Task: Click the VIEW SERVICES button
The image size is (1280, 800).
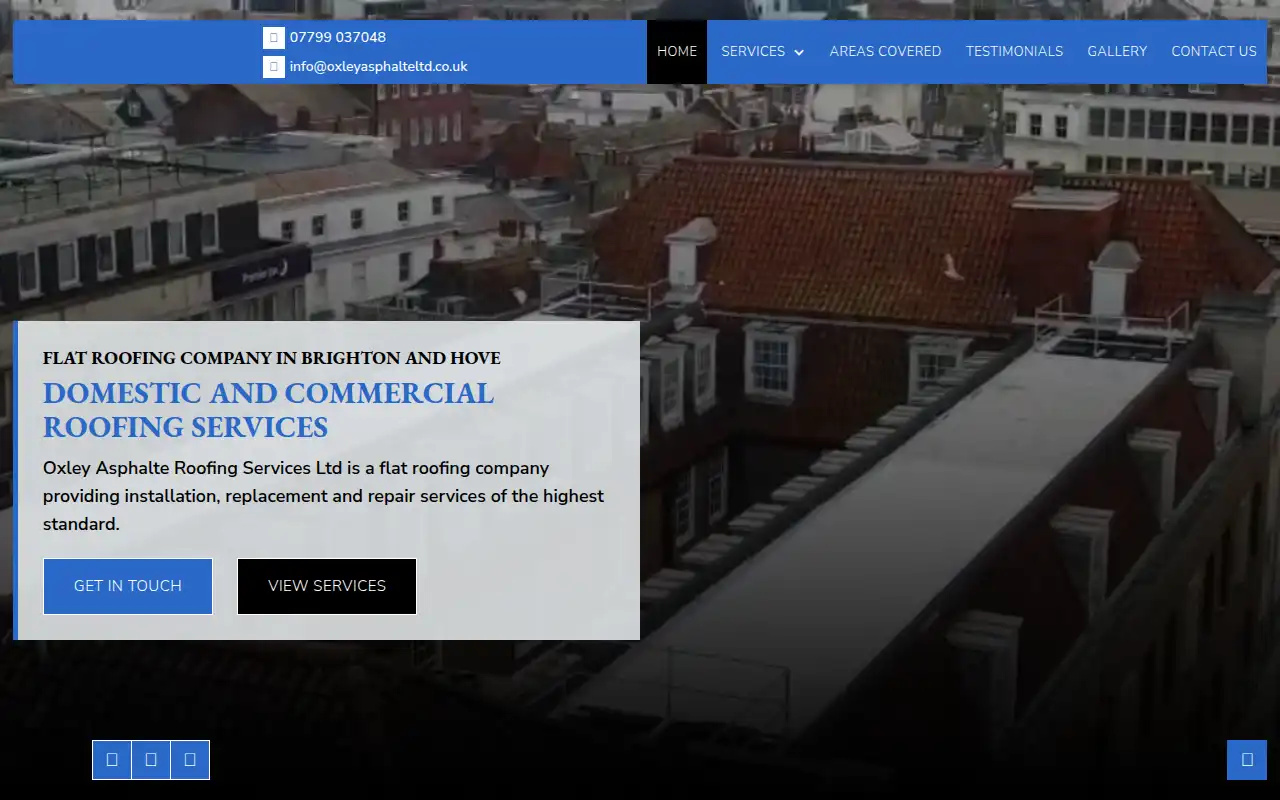Action: [x=327, y=586]
